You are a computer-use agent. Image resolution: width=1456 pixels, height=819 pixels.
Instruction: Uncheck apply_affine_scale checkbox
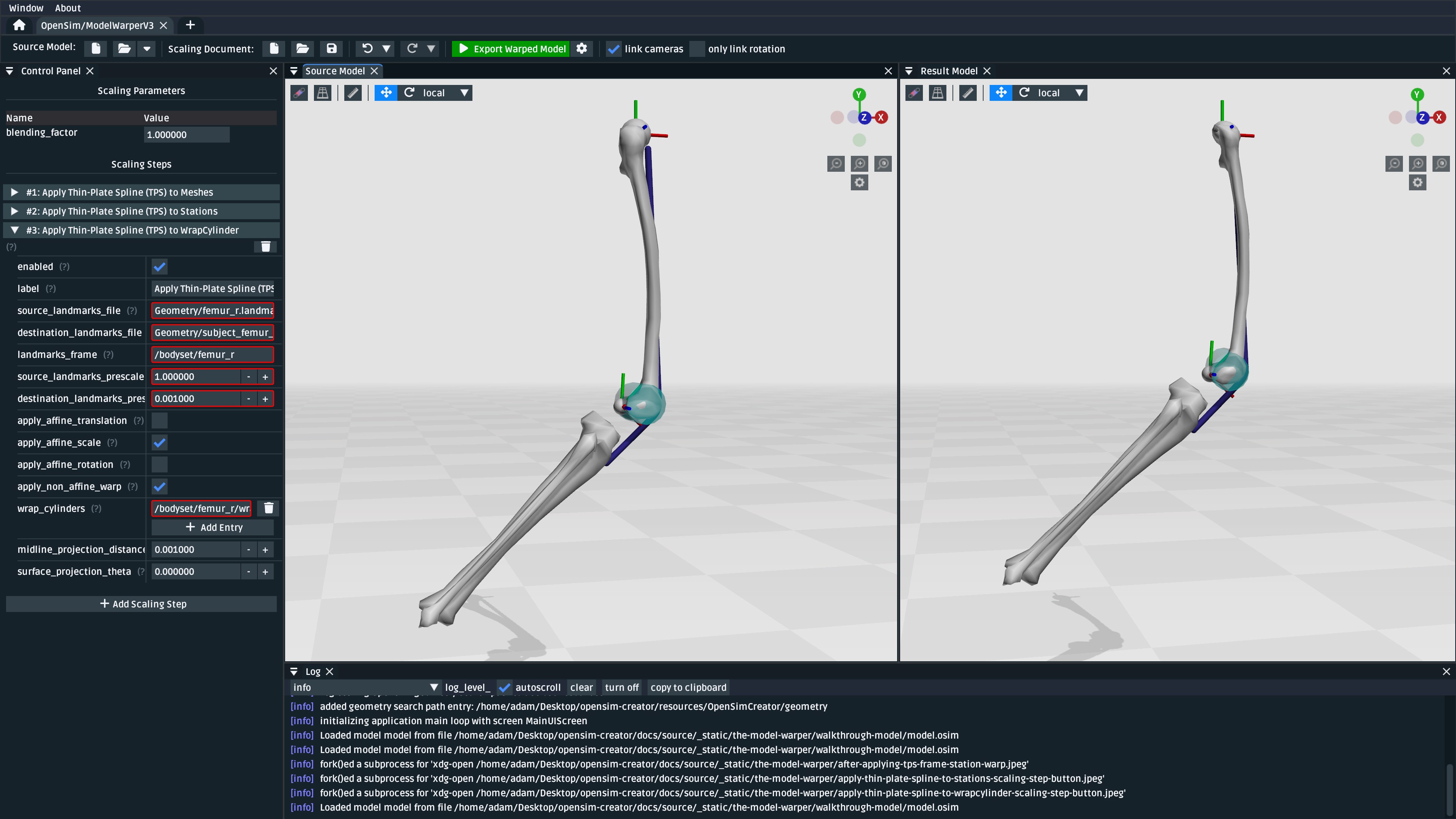click(x=160, y=442)
